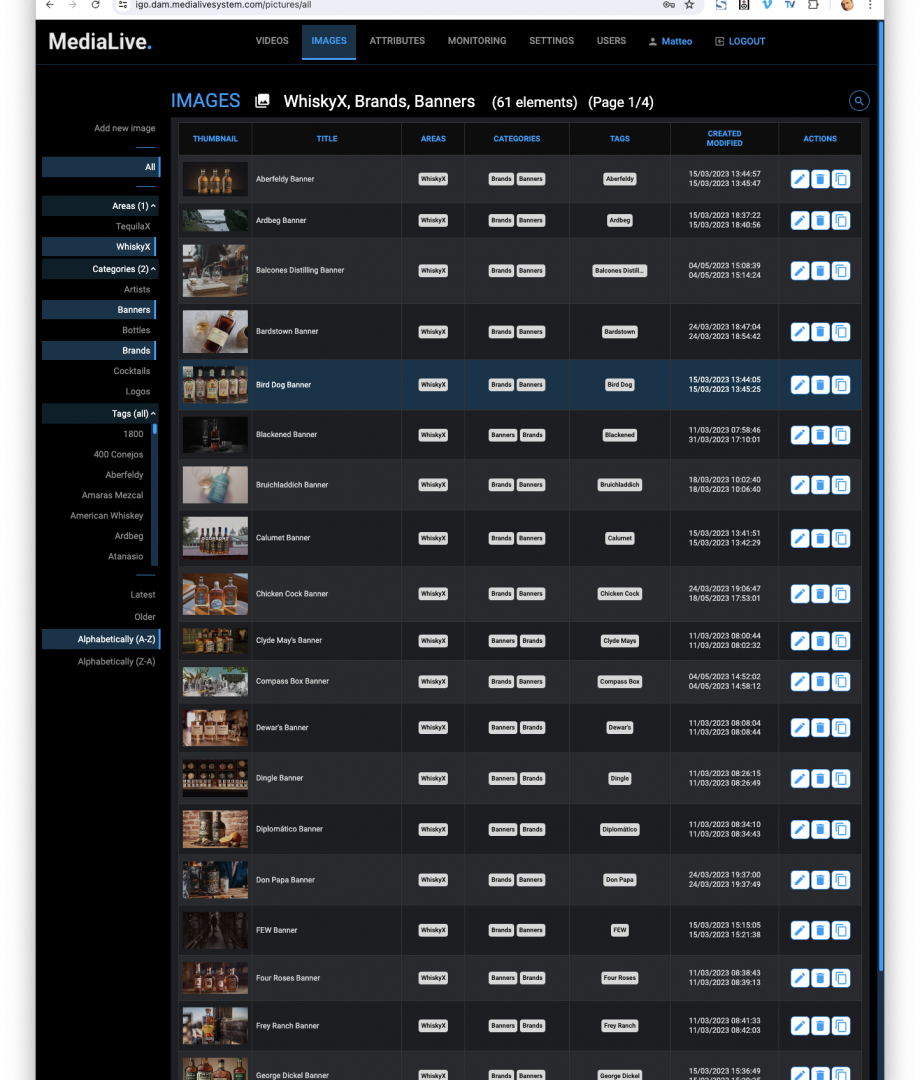920x1080 pixels.
Task: Copy the Balcones Distilling Banner entry
Action: tap(841, 271)
